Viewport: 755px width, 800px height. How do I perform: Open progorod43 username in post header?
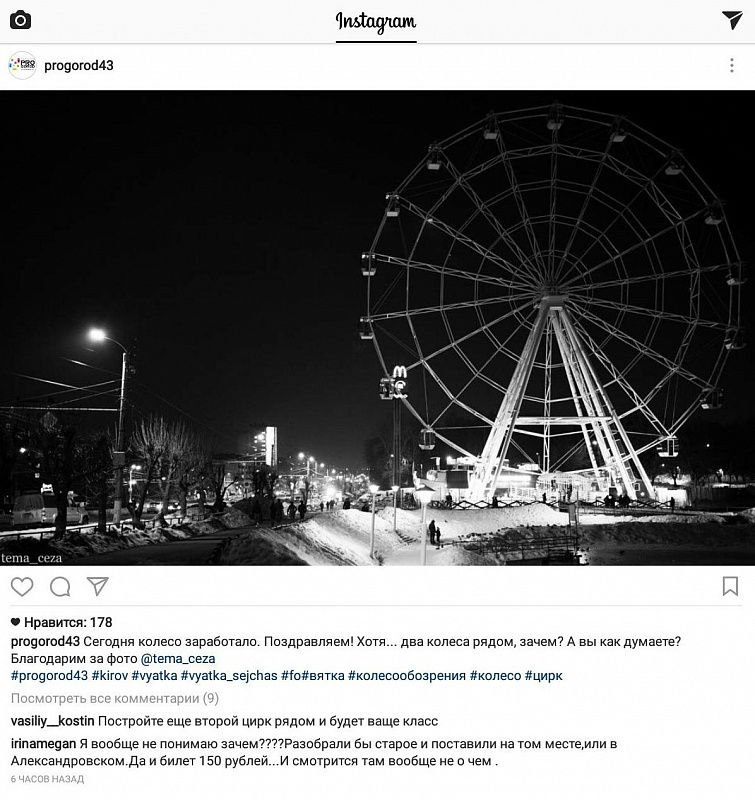(79, 66)
